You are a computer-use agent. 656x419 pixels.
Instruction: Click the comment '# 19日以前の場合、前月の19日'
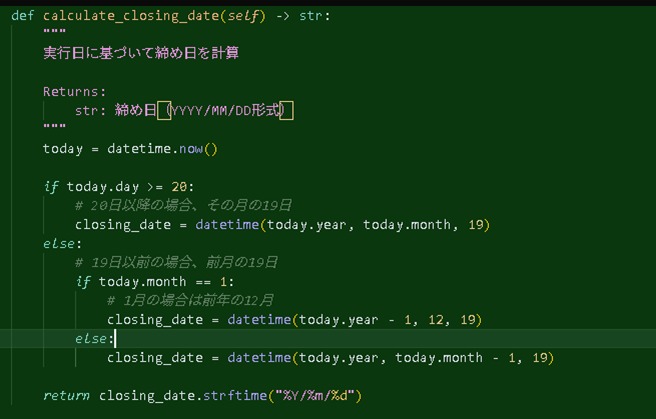pos(176,262)
